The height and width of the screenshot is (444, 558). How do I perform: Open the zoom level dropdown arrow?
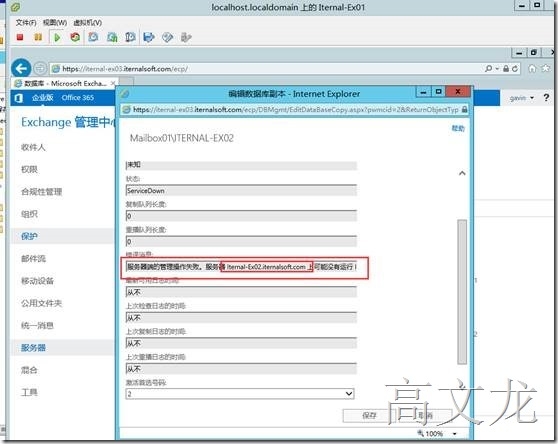tap(454, 433)
